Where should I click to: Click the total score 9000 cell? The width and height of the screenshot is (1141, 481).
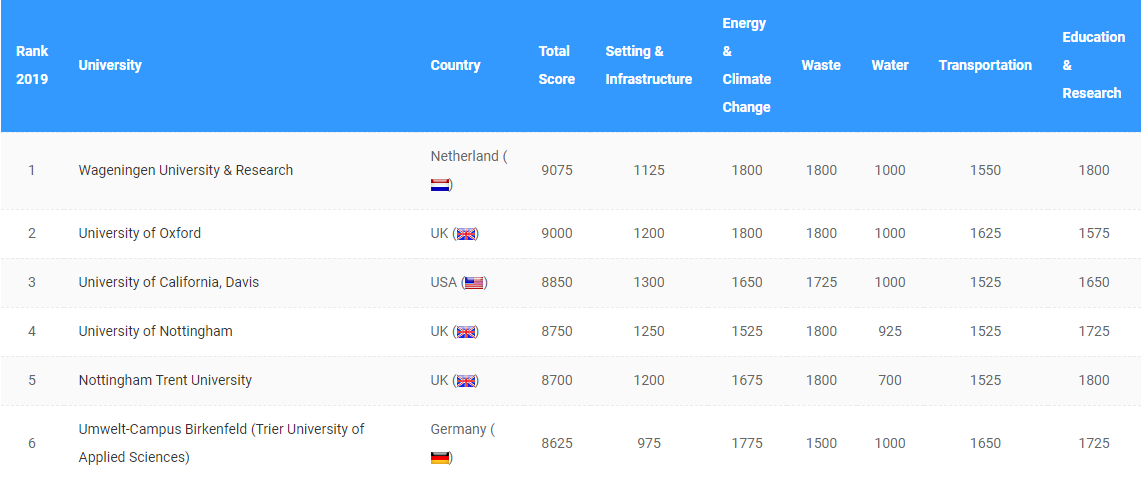pyautogui.click(x=557, y=233)
